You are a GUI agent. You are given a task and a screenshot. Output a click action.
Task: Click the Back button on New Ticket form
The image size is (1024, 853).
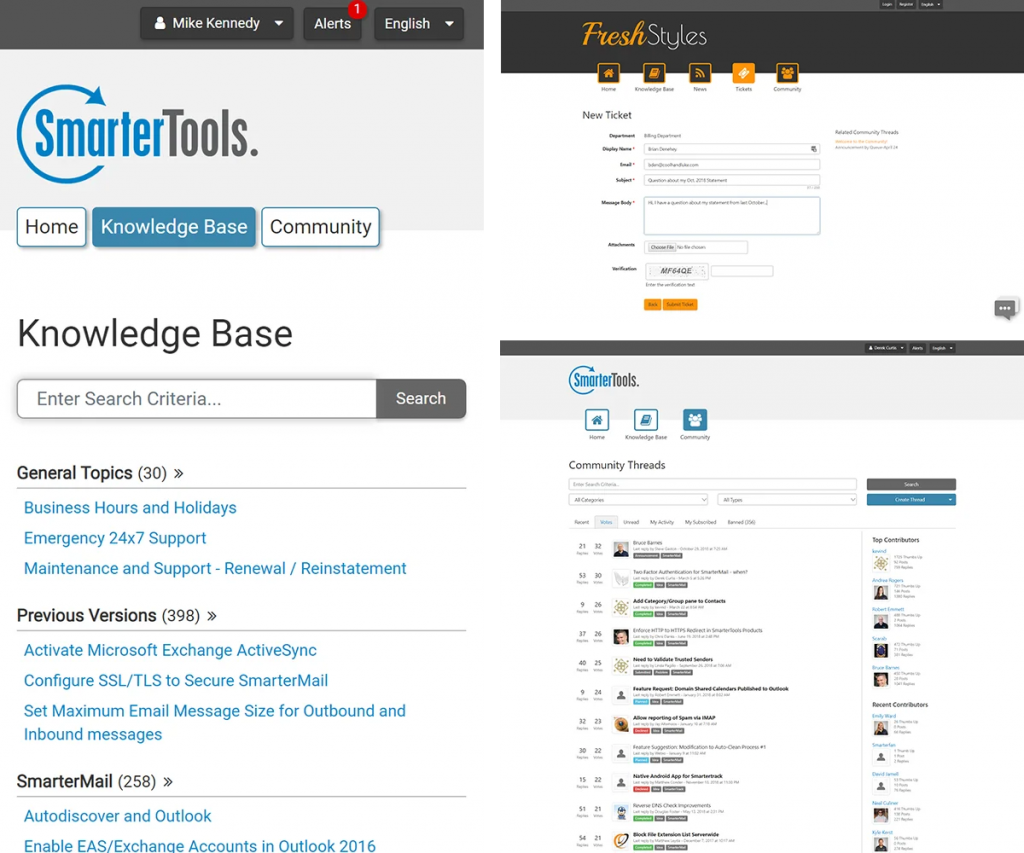click(652, 304)
